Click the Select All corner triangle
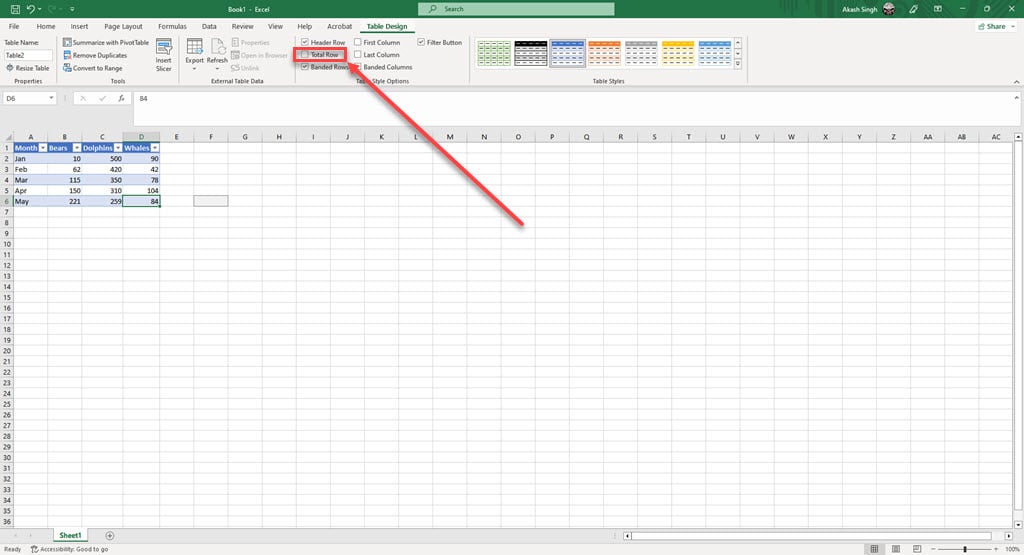Screen dimensions: 1024x555 [7, 137]
